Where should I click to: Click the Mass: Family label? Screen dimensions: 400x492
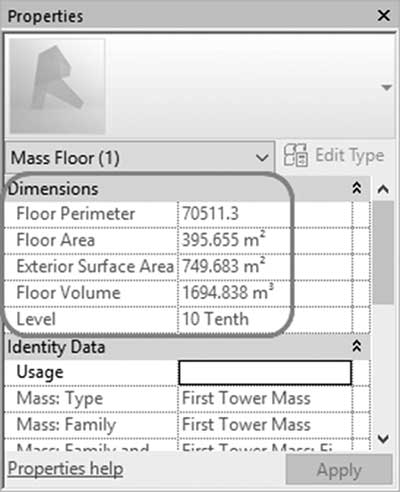pos(66,425)
